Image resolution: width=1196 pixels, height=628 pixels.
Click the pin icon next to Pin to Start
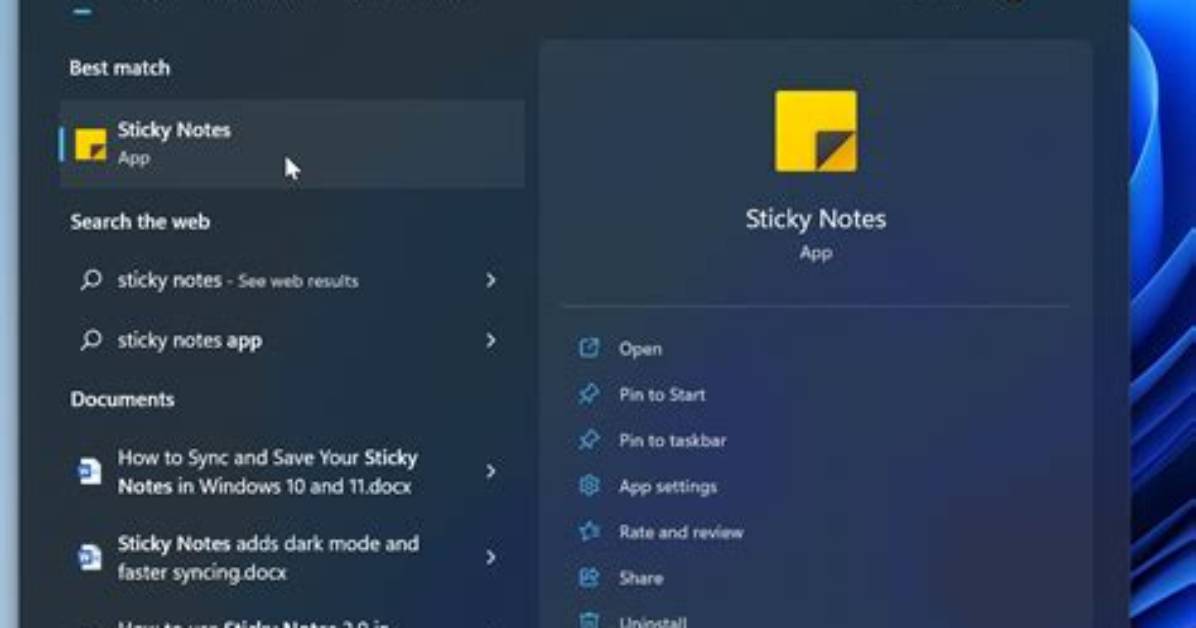click(589, 394)
